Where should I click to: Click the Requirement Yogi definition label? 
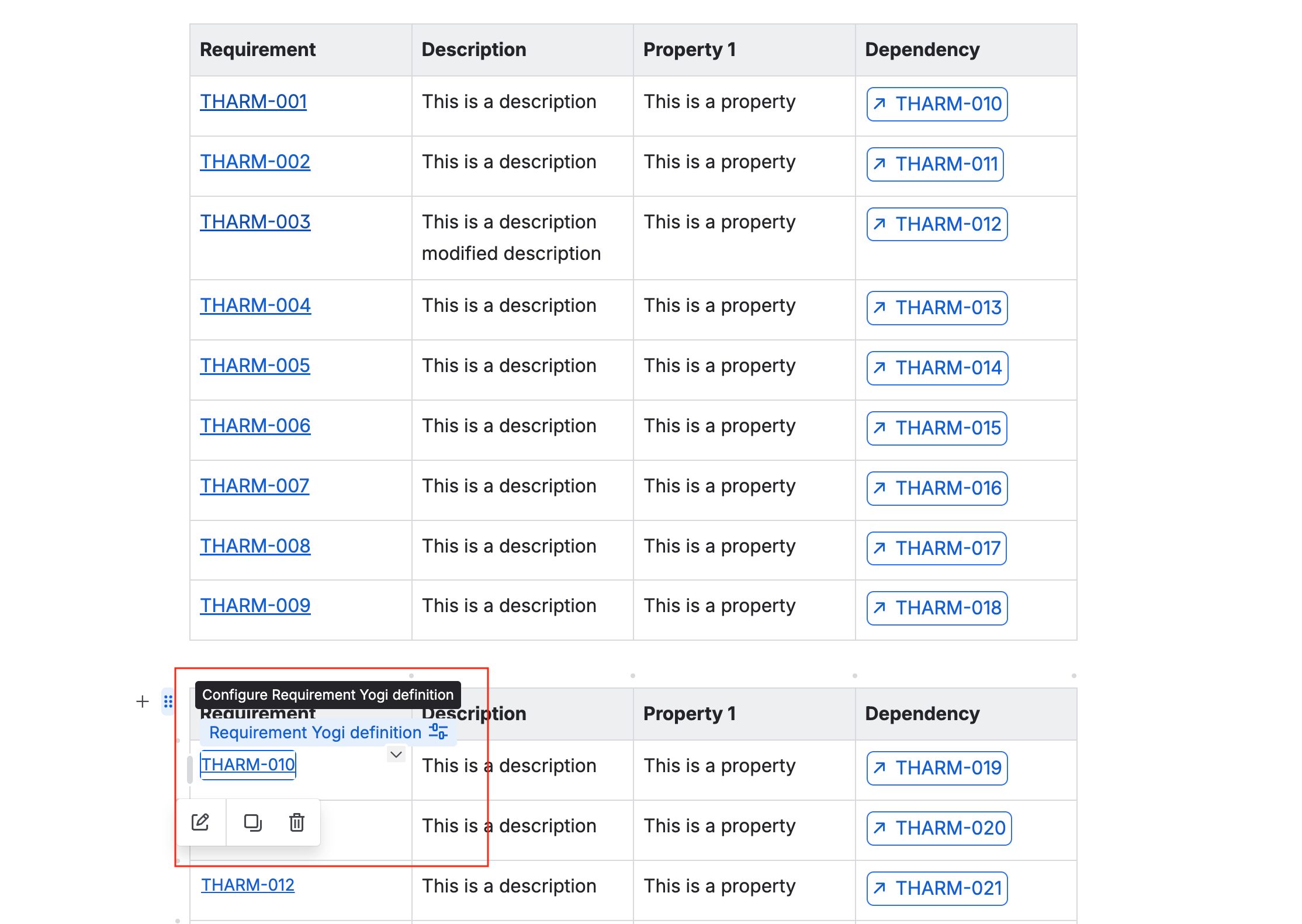(x=315, y=732)
